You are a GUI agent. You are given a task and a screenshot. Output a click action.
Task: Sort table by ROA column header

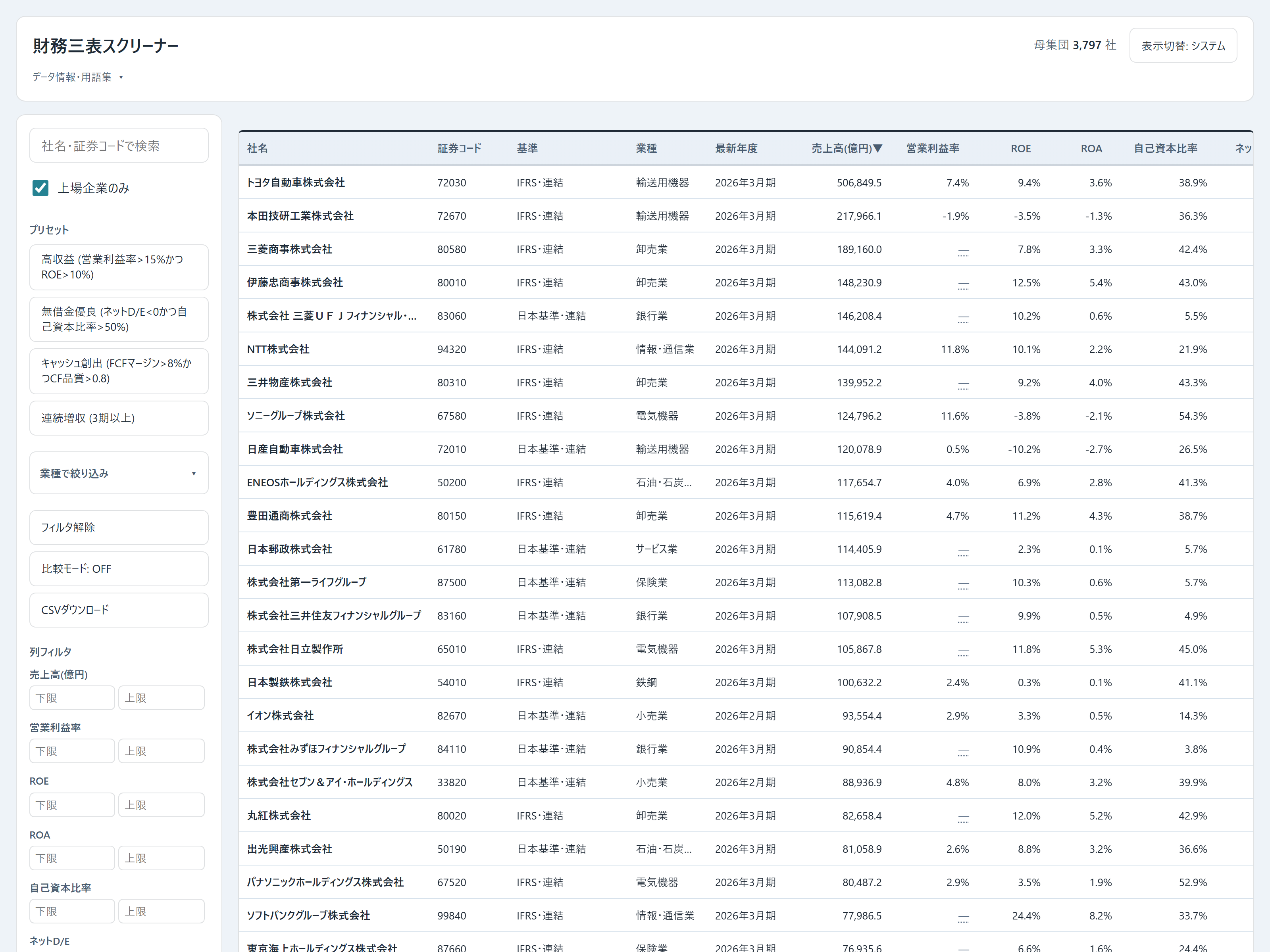tap(1091, 149)
